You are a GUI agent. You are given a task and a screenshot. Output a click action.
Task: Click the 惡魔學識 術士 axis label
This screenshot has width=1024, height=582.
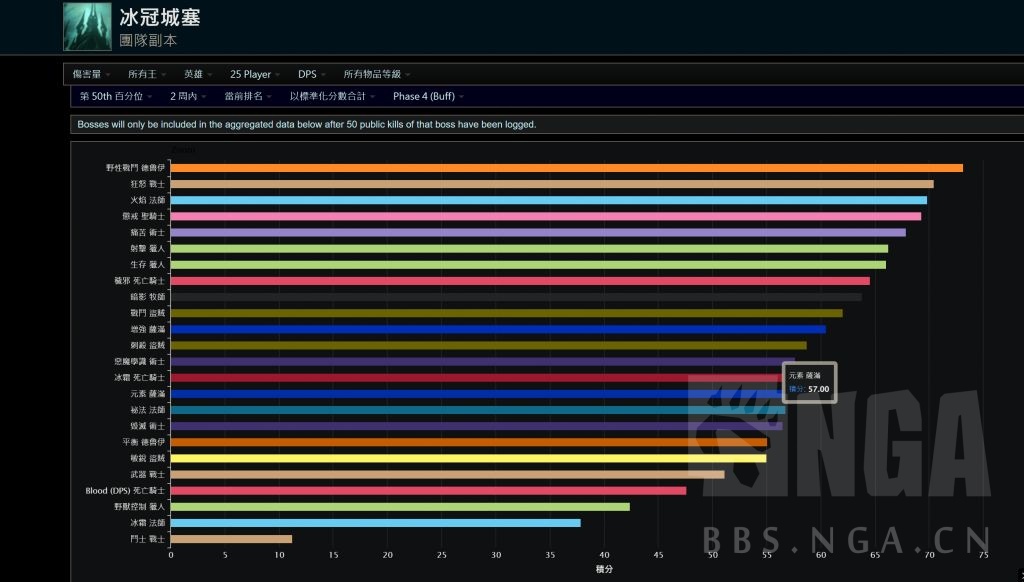click(x=140, y=361)
